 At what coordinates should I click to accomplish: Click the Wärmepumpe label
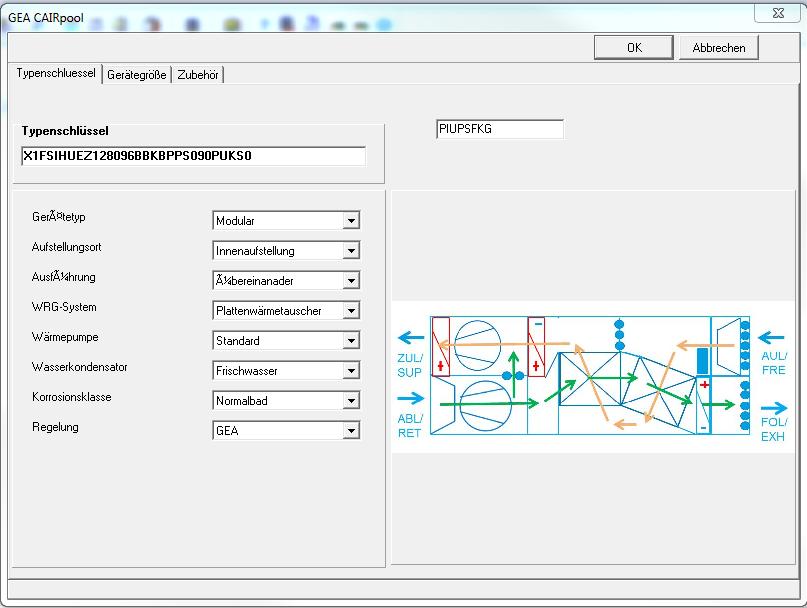(x=65, y=337)
